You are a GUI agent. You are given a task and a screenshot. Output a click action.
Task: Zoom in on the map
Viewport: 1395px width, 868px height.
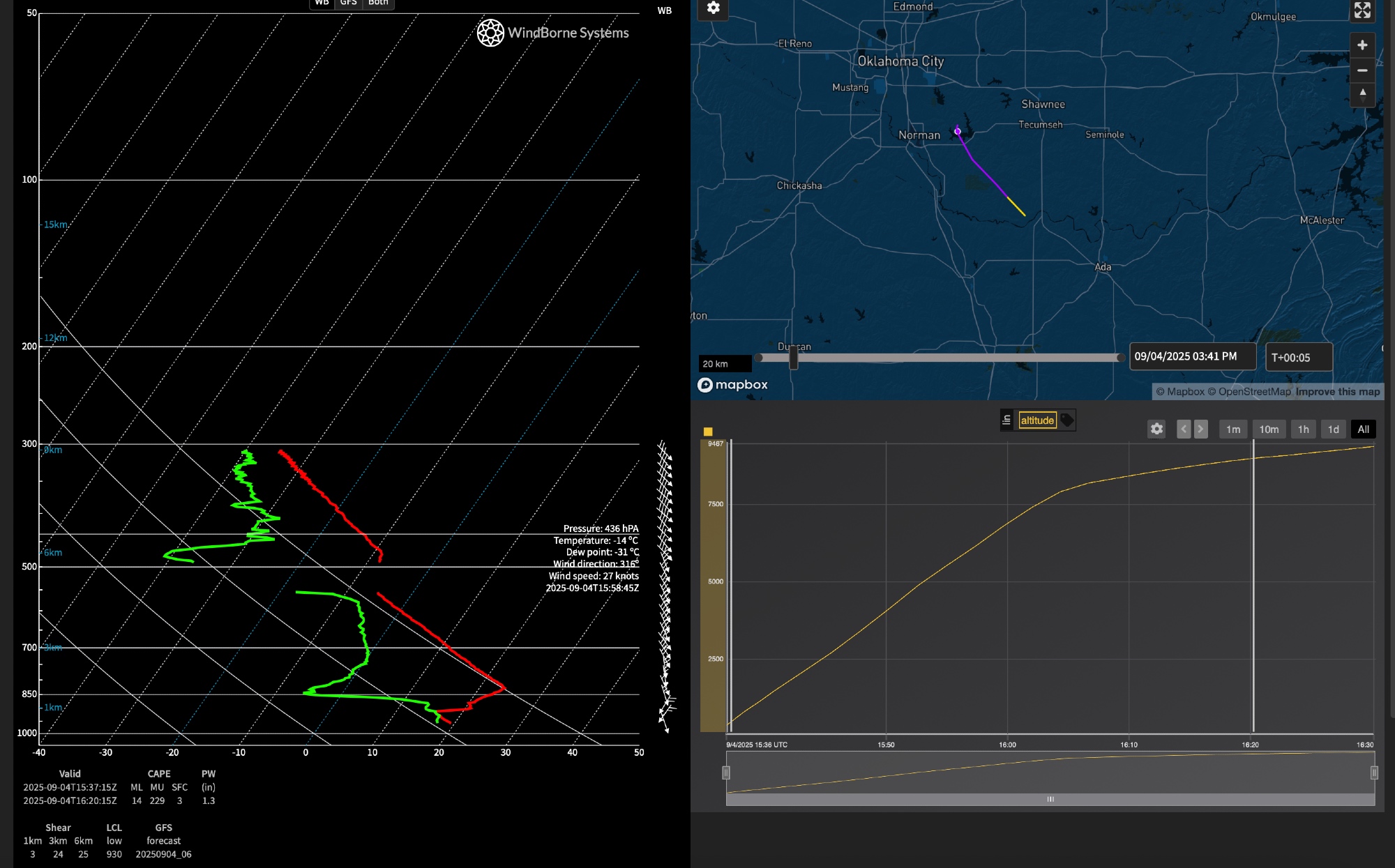tap(1362, 45)
